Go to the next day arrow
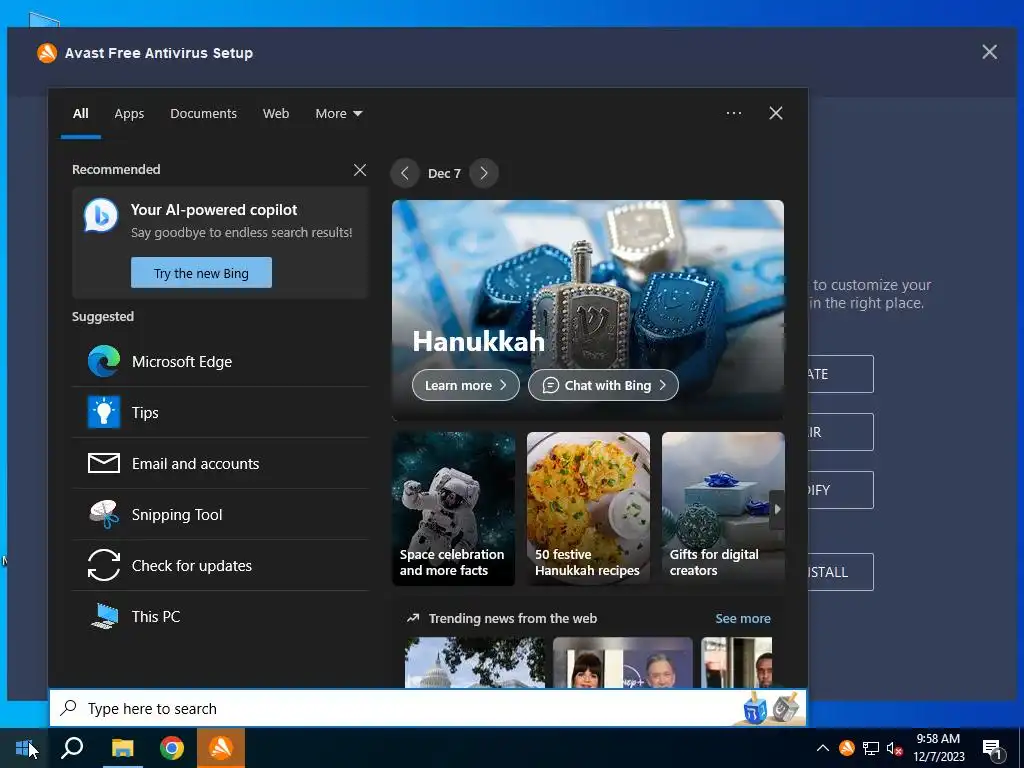Image resolution: width=1024 pixels, height=768 pixels. click(x=484, y=173)
